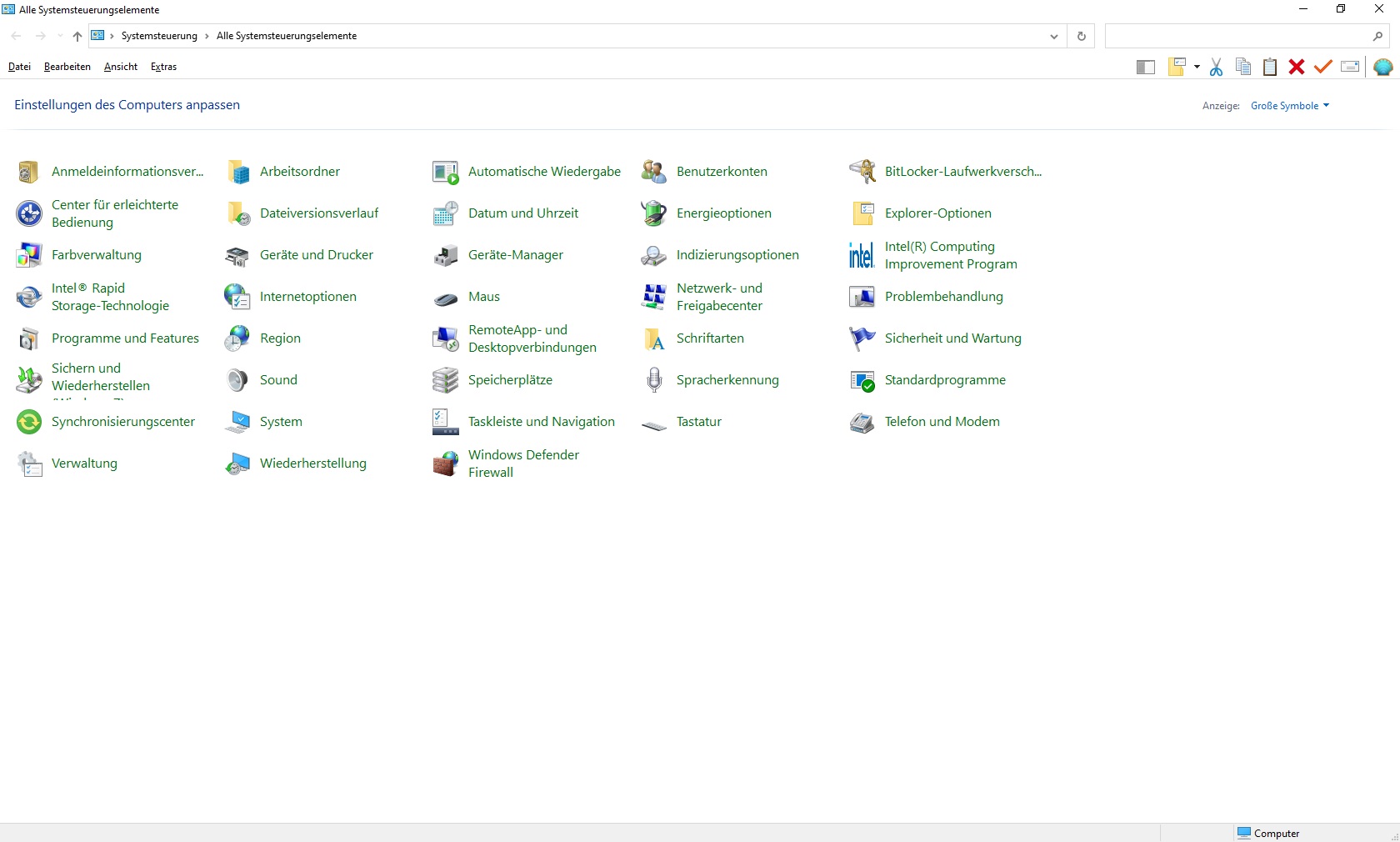The width and height of the screenshot is (1400, 842).
Task: Open Datum und Uhrzeit calendar icon
Action: [x=446, y=213]
